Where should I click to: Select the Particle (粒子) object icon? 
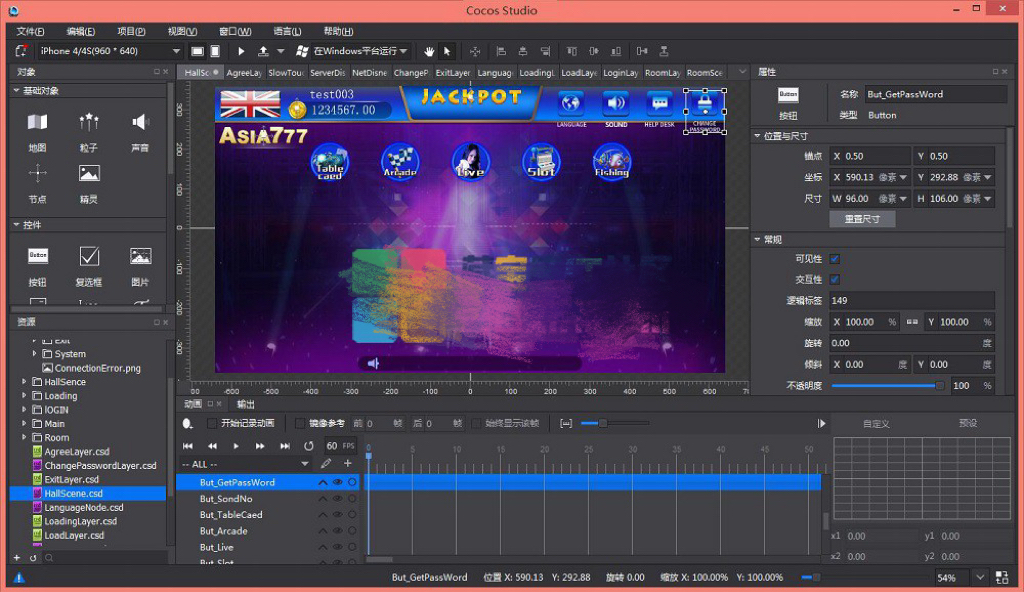89,123
